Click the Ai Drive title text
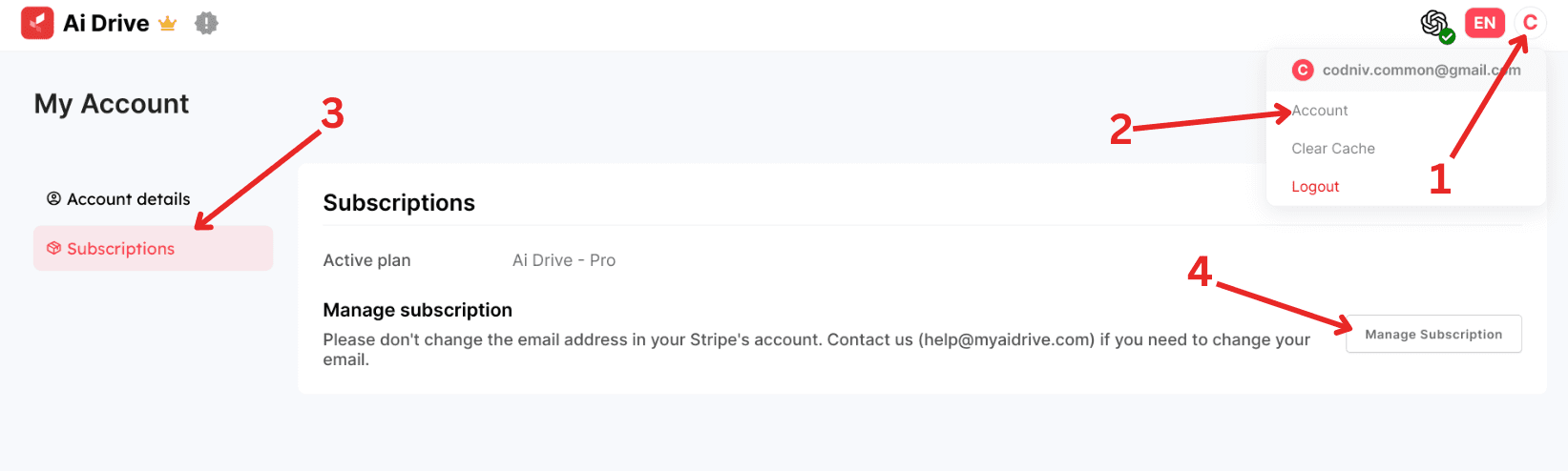The width and height of the screenshot is (1568, 471). pos(106,24)
